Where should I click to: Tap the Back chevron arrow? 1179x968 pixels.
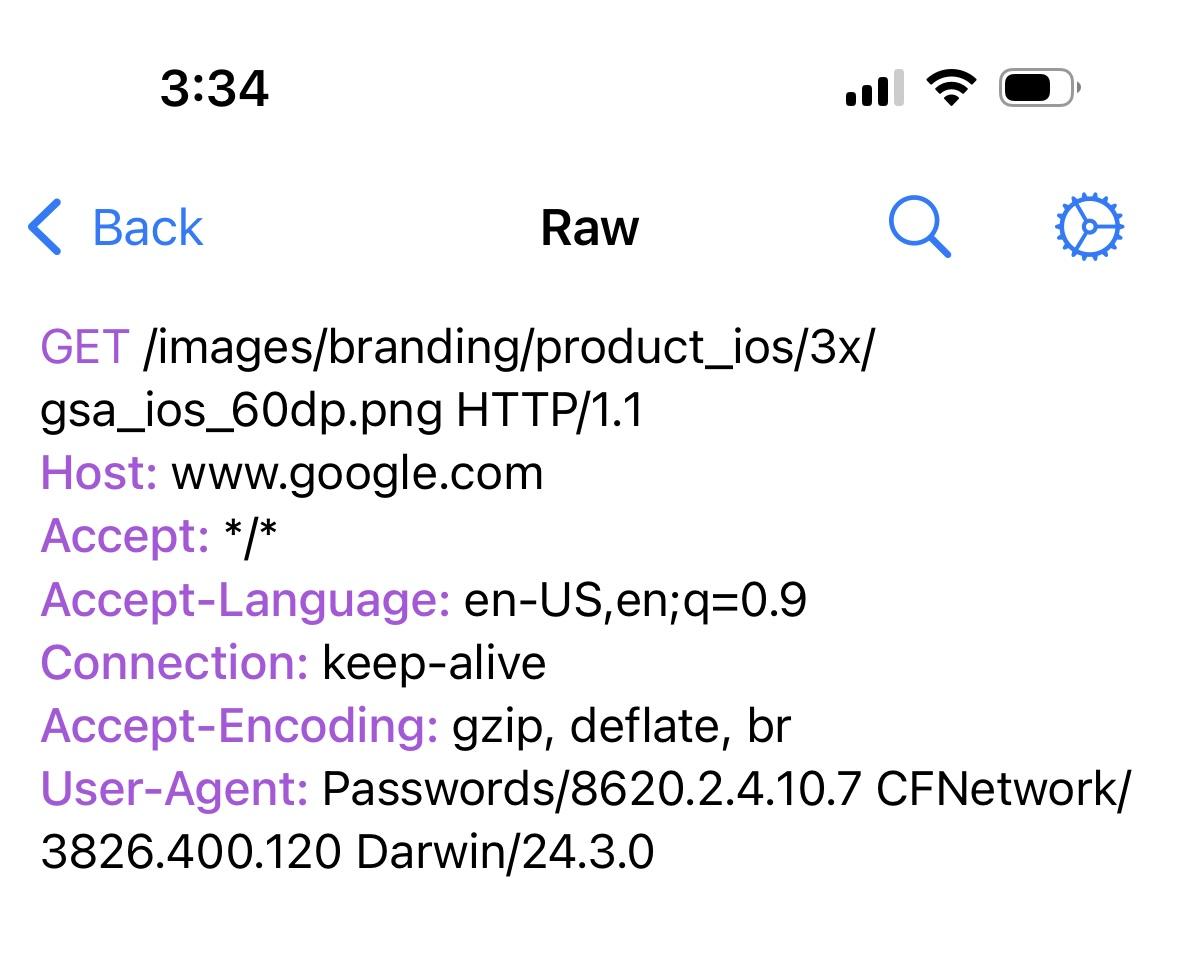(x=44, y=227)
